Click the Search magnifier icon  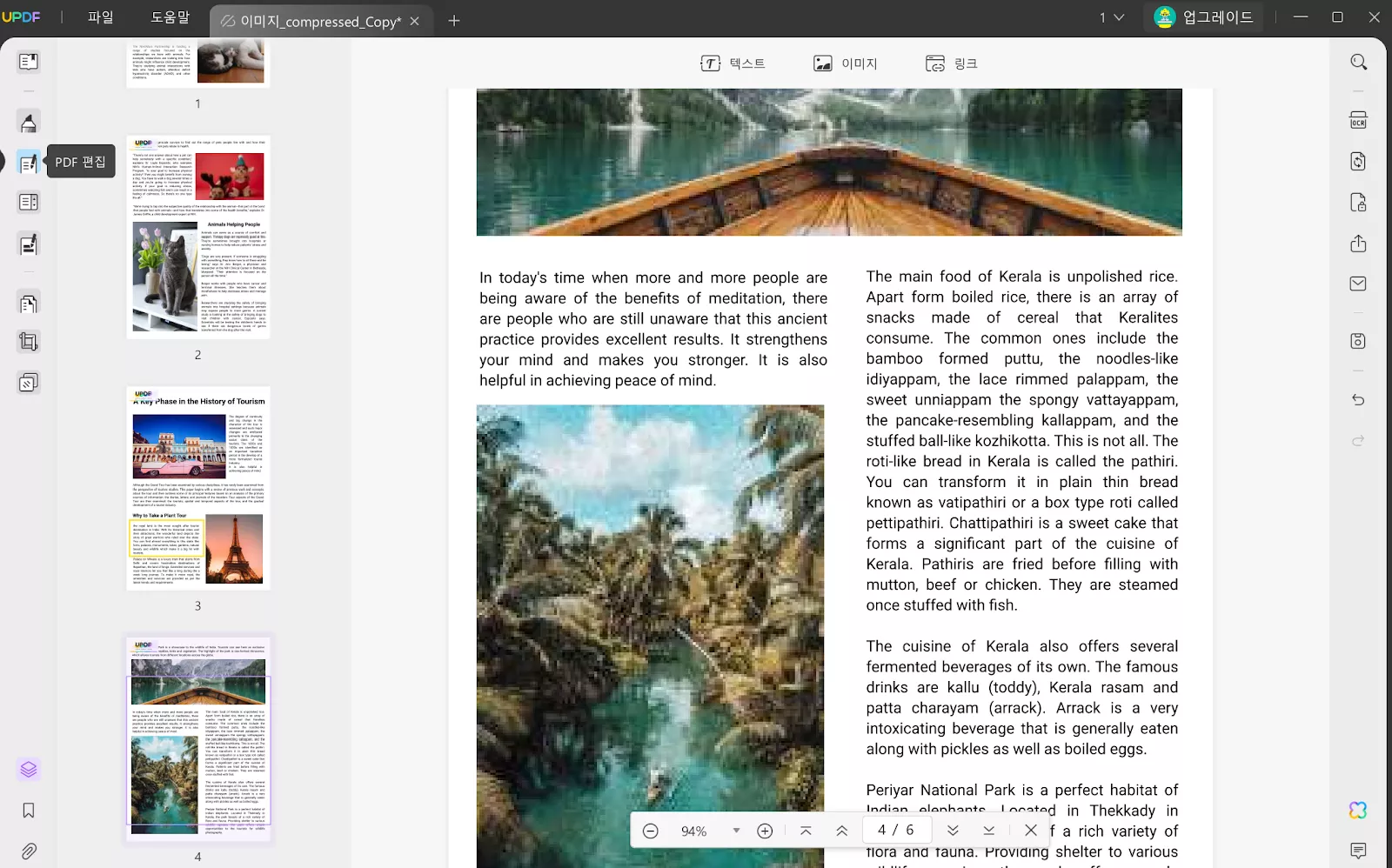[x=1358, y=63]
